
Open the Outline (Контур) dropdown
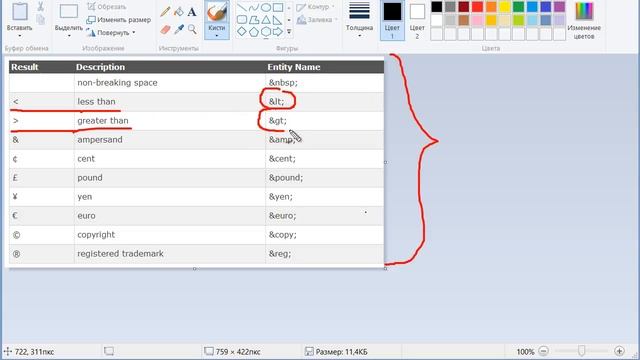click(x=333, y=7)
